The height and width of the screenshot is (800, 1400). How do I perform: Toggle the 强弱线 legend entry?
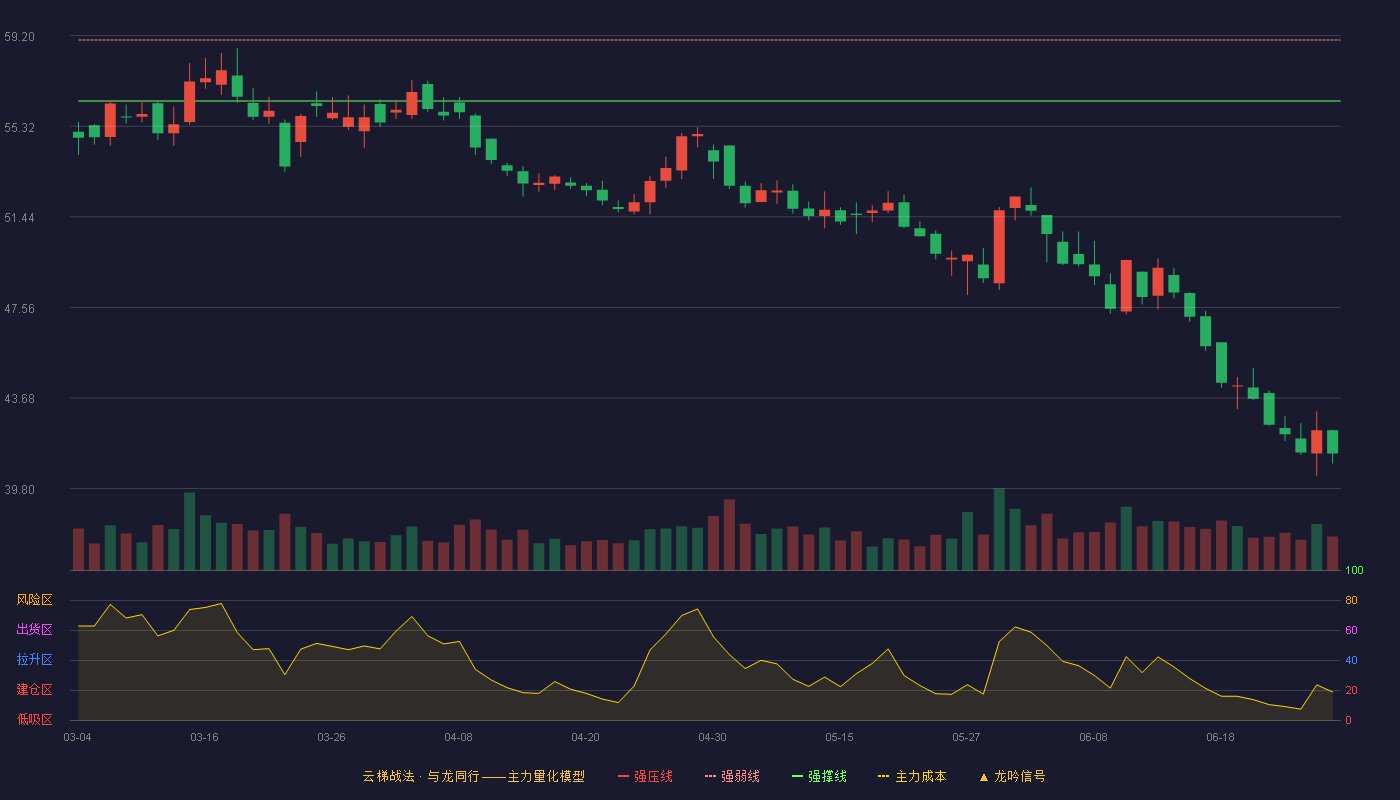(x=732, y=776)
